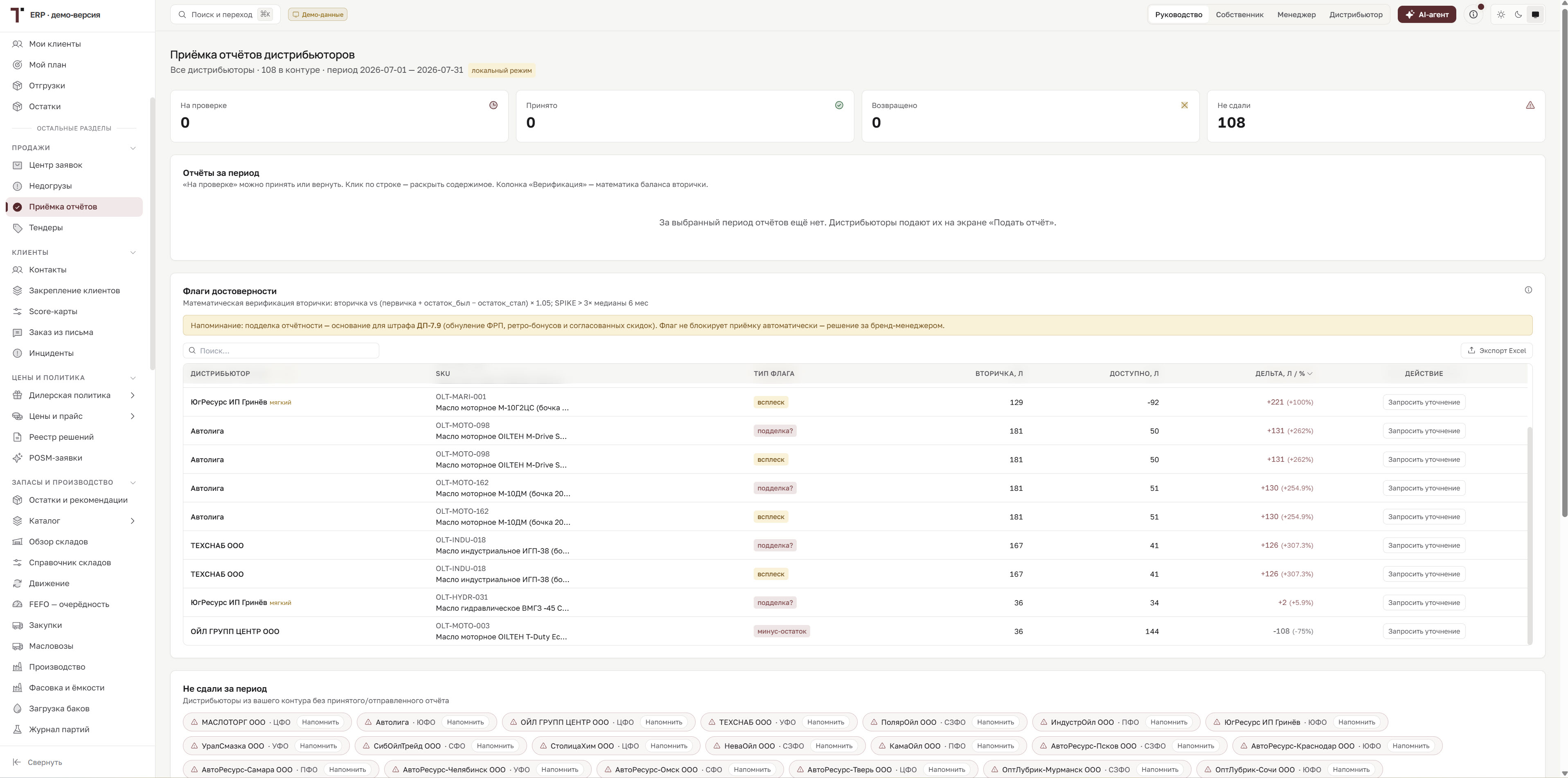Collapse ЦЕНЫ И ПОЛИТИКА section chevron

point(133,378)
